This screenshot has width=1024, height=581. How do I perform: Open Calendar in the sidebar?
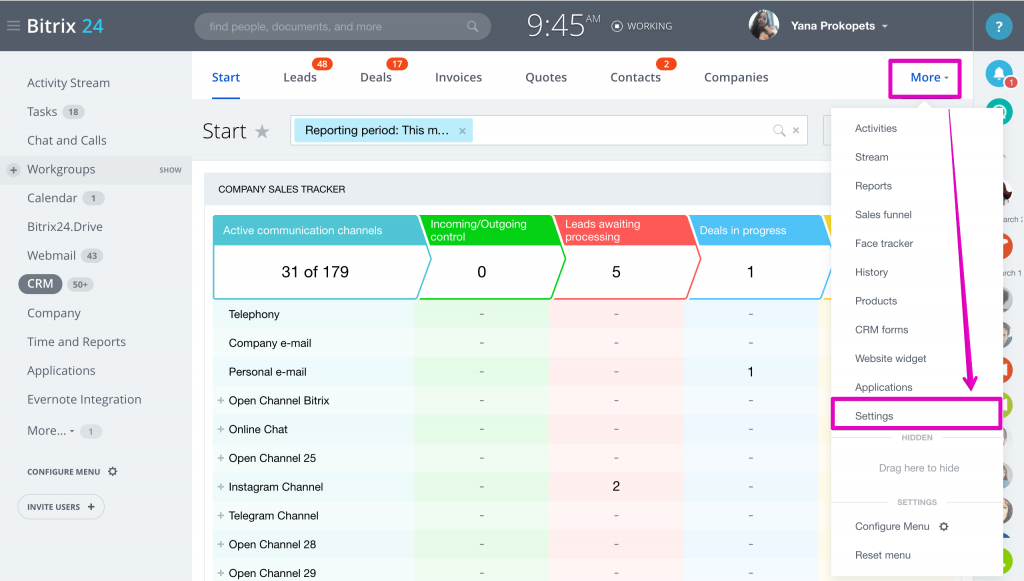coord(52,198)
